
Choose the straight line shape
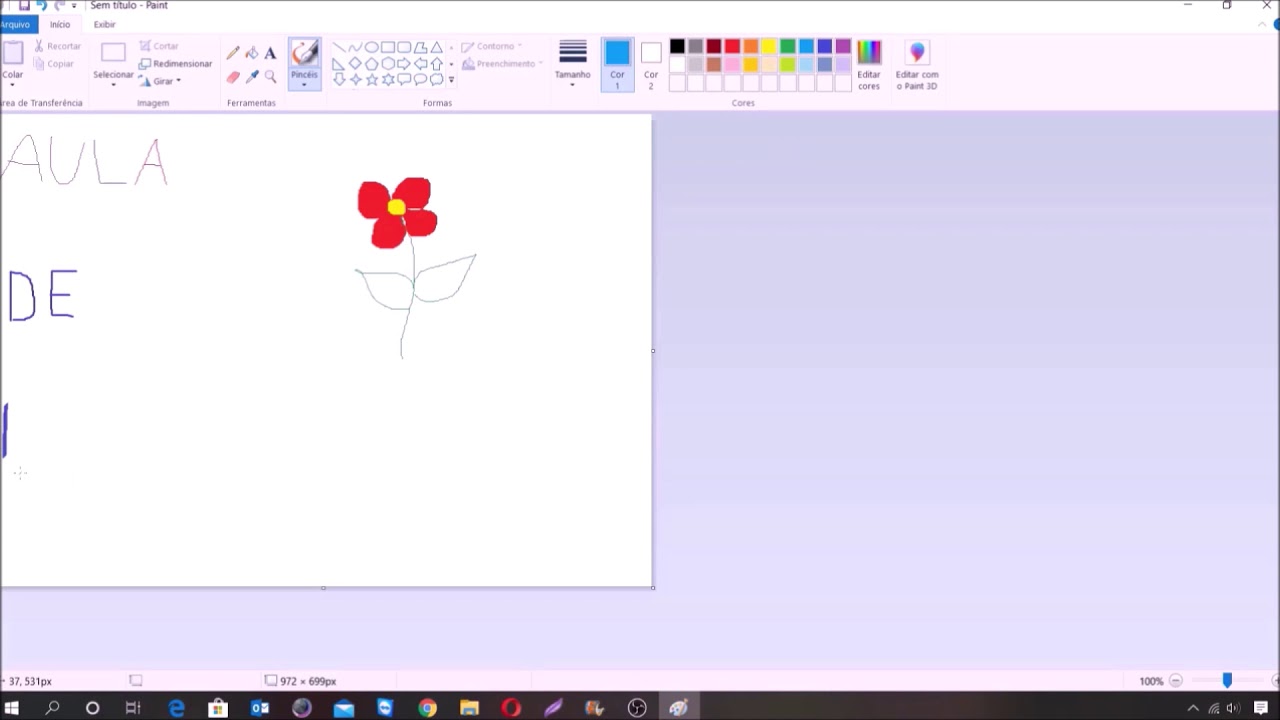(339, 47)
